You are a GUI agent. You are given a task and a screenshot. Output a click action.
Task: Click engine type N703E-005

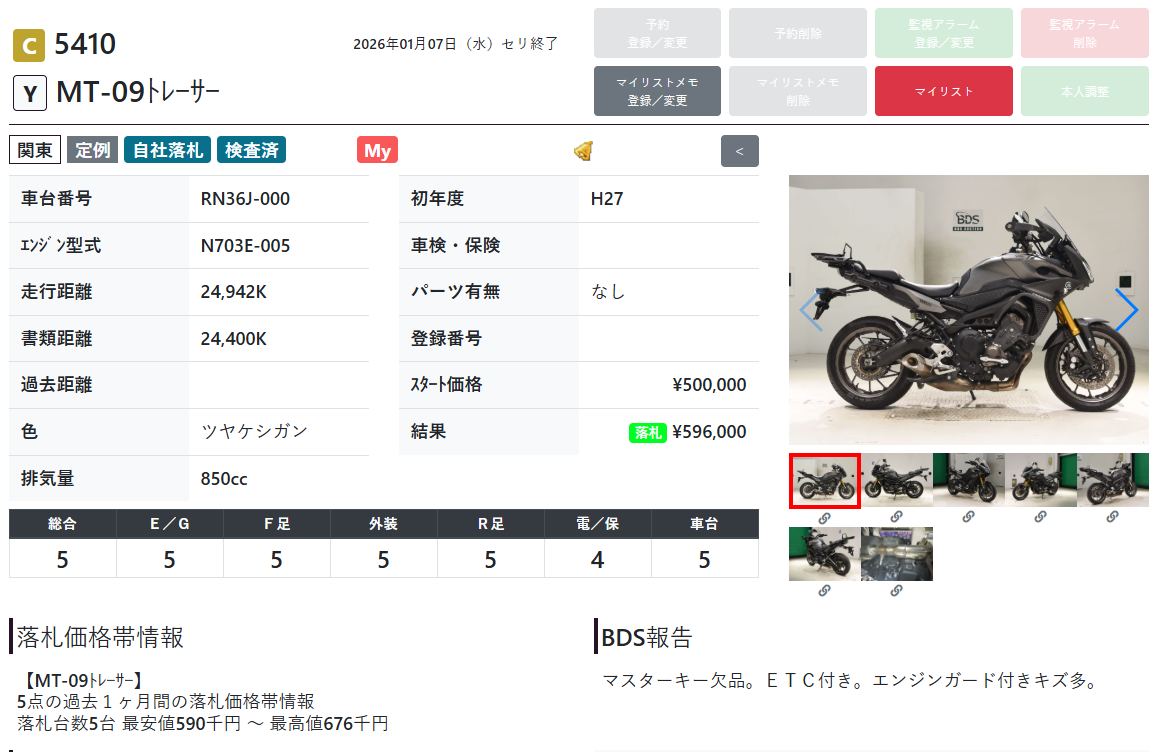(x=245, y=246)
